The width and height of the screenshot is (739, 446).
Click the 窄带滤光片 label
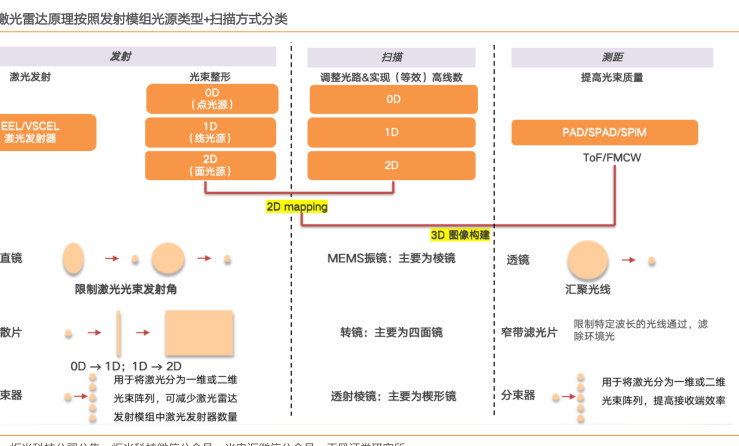529,332
